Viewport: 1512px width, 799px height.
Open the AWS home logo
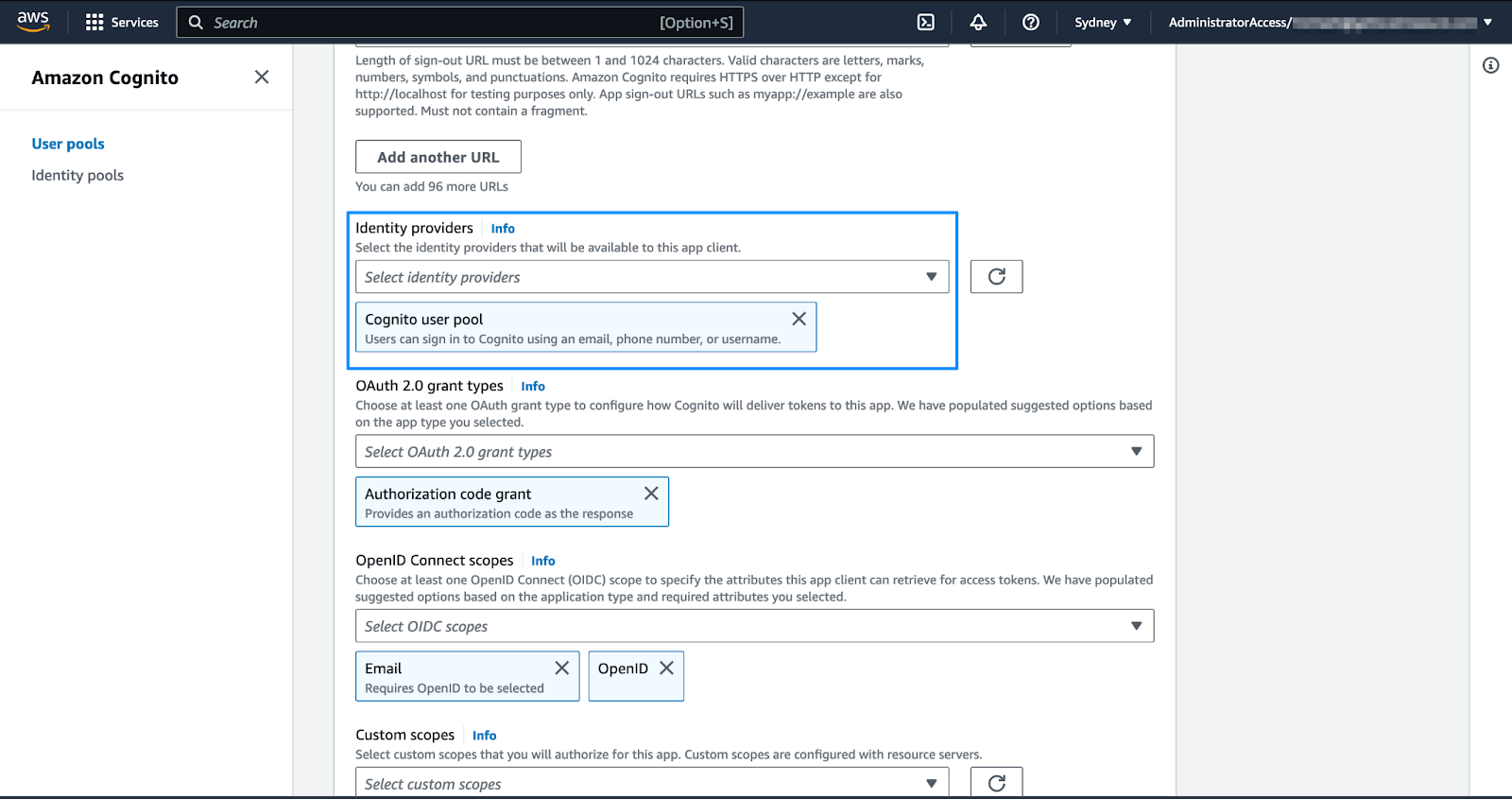(x=33, y=22)
